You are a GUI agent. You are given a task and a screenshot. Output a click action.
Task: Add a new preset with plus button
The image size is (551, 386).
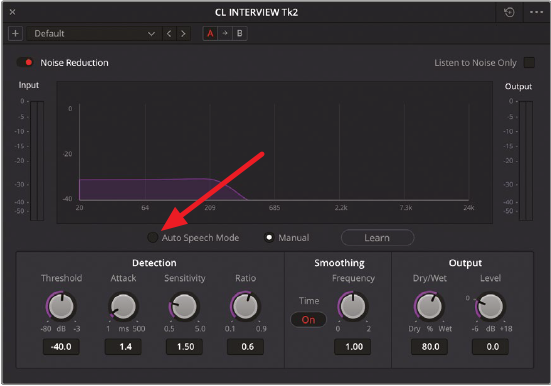coord(15,34)
